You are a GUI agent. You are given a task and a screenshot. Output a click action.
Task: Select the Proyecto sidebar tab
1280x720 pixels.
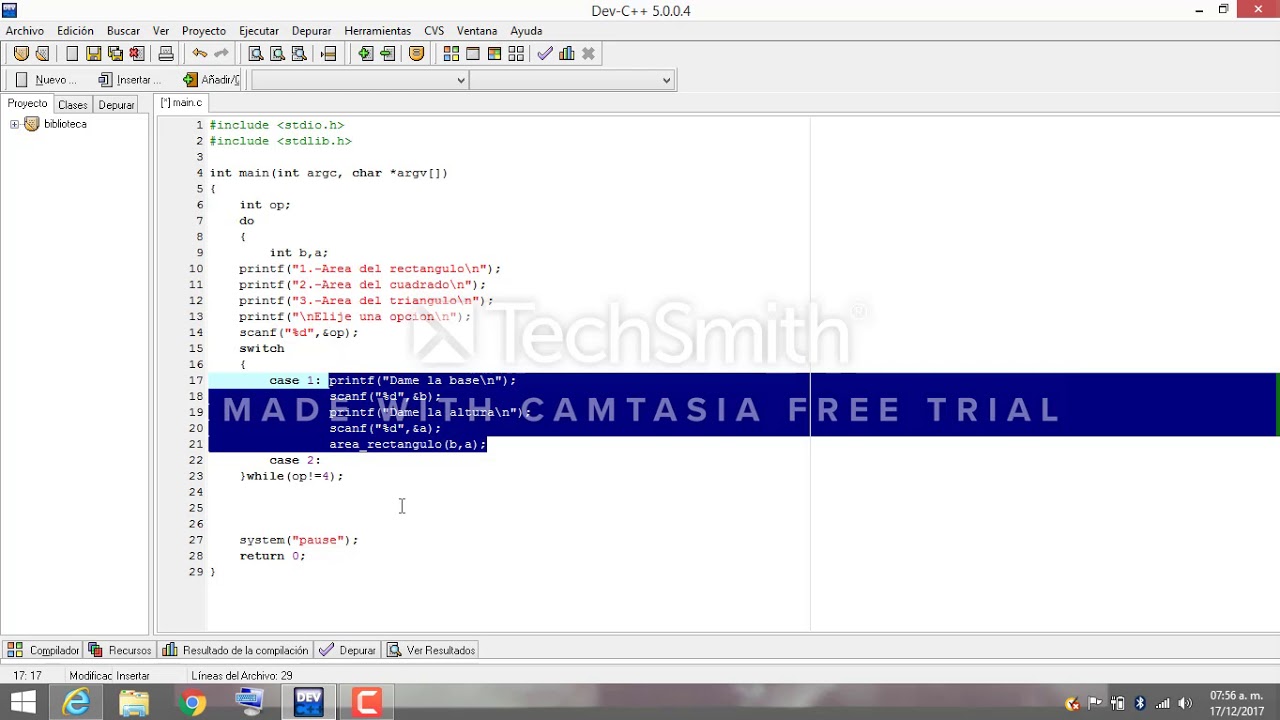pos(27,104)
